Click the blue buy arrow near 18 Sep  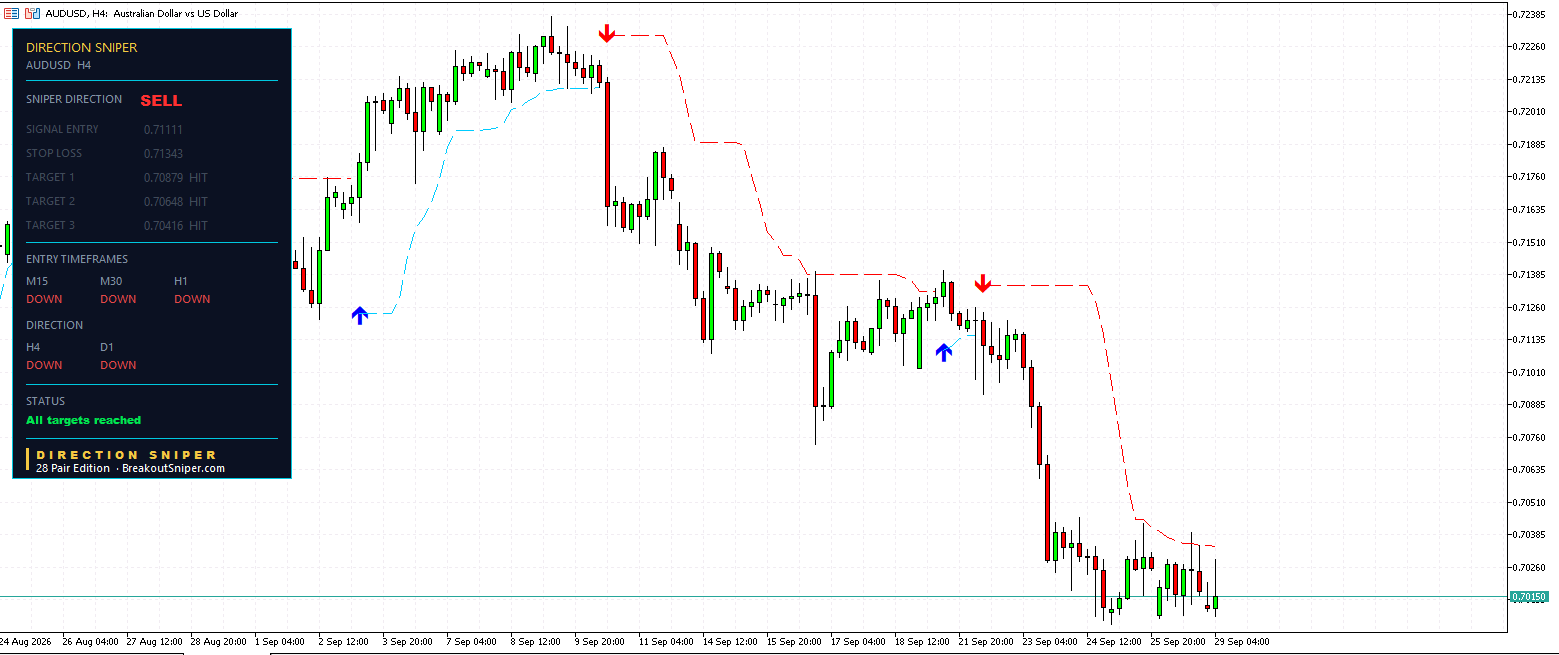[943, 352]
